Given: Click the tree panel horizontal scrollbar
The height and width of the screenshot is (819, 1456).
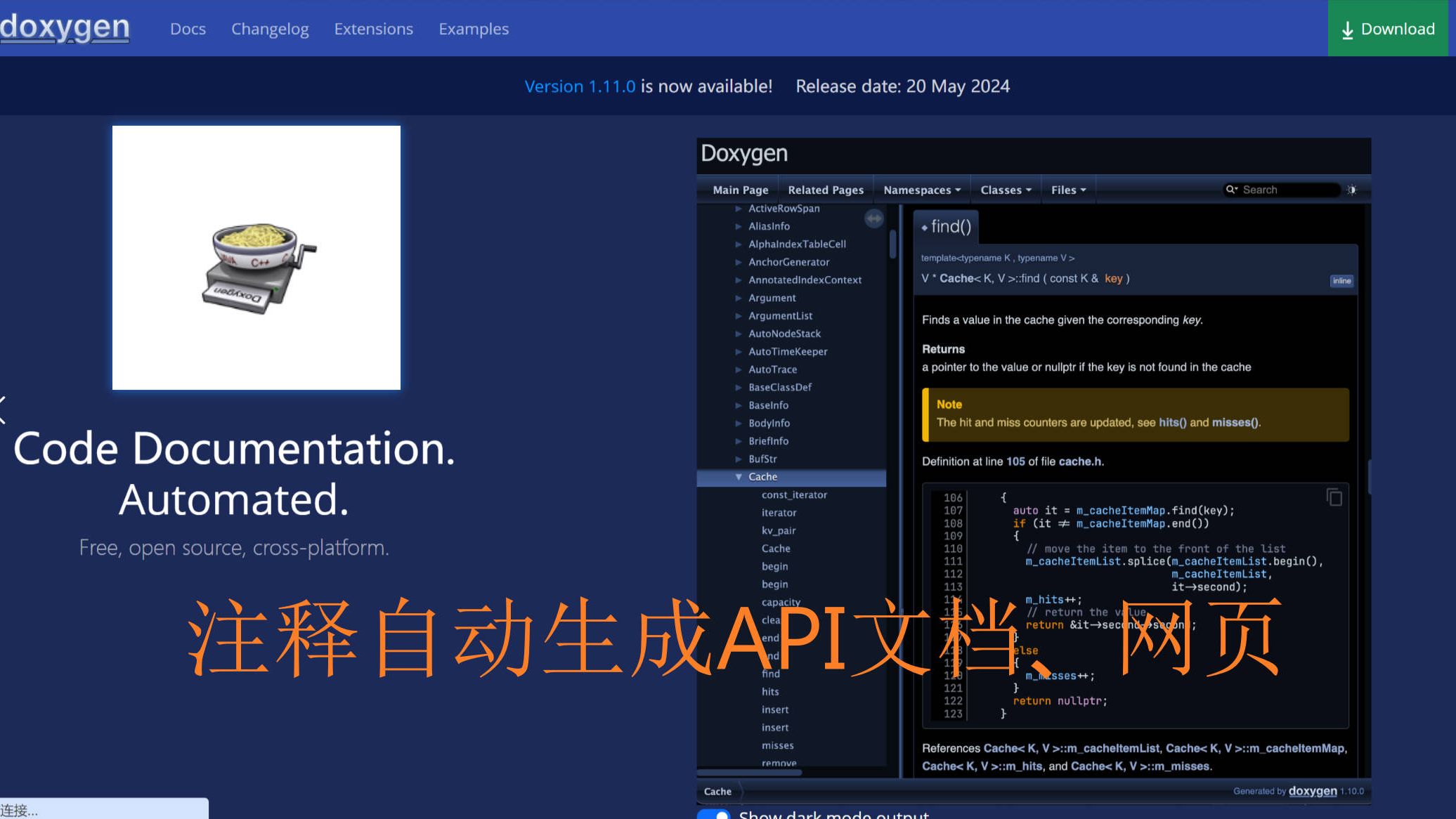Looking at the screenshot, I should [749, 772].
